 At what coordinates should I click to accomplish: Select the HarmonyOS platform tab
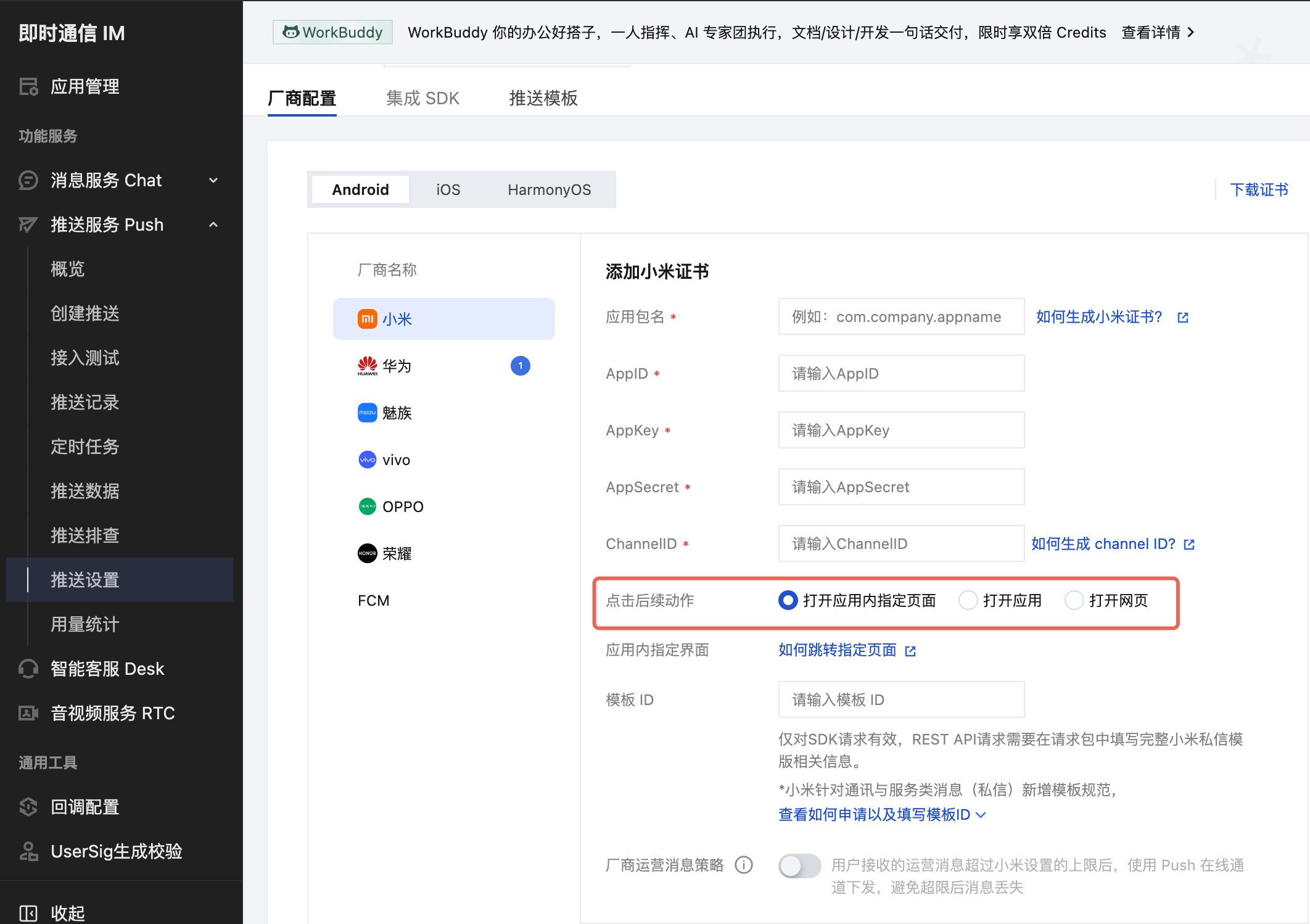(550, 189)
